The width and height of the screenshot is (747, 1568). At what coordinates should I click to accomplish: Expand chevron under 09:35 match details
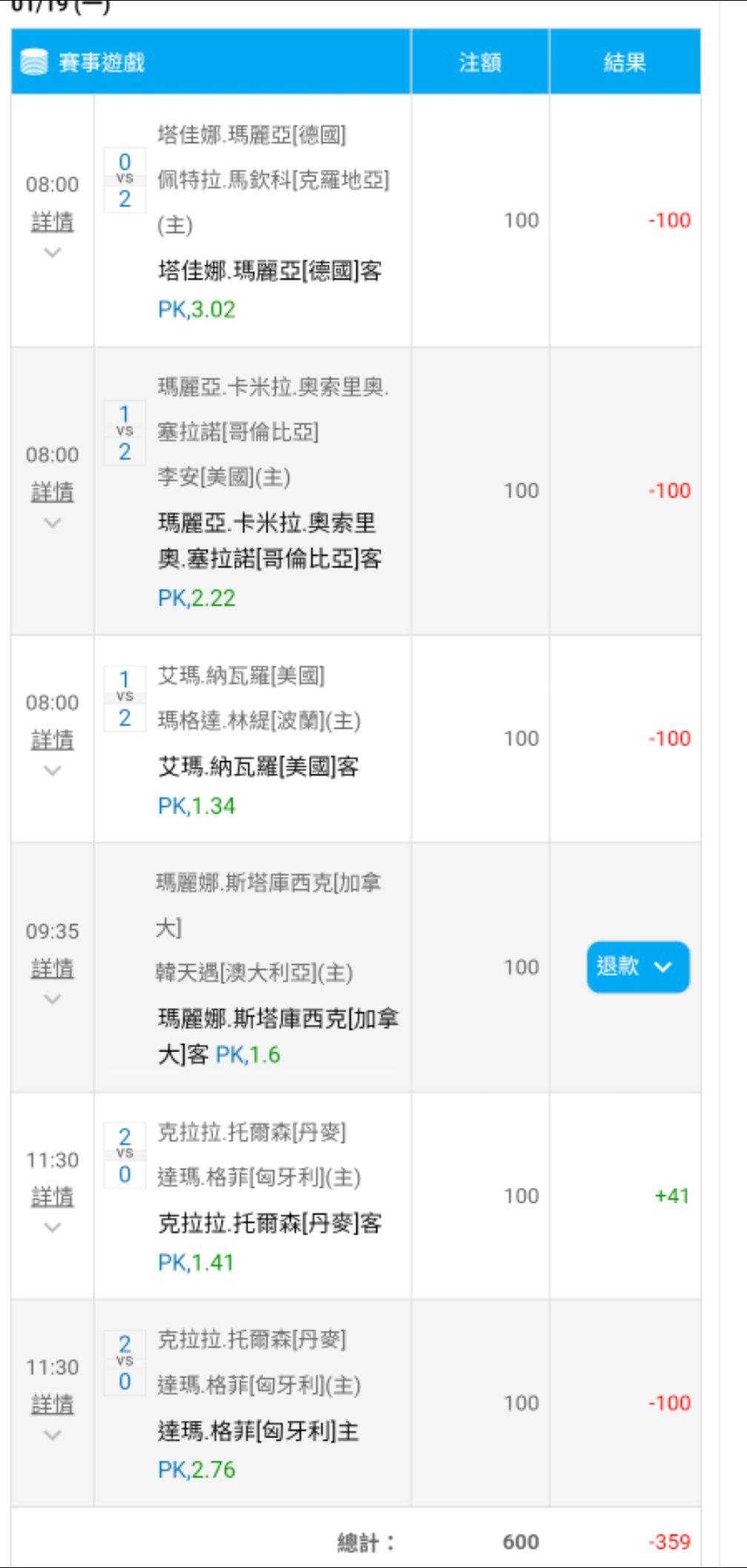(x=52, y=1000)
